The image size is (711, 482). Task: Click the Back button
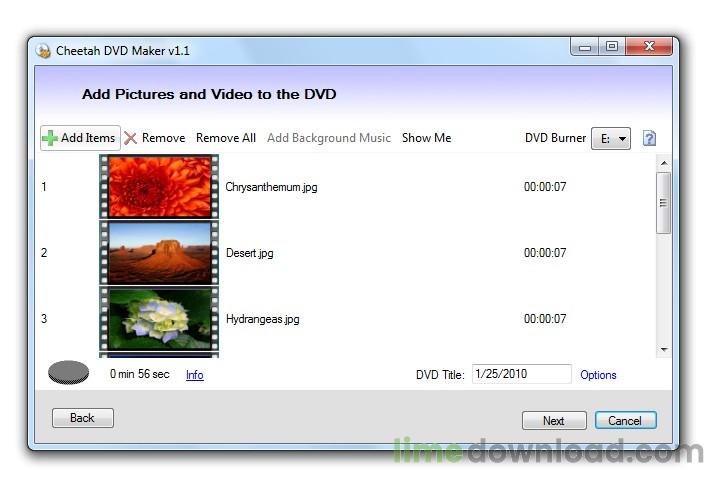pyautogui.click(x=83, y=418)
